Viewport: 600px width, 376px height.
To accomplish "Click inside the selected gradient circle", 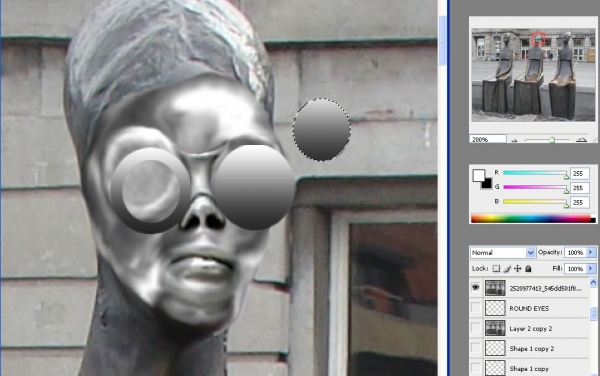I will [x=322, y=129].
